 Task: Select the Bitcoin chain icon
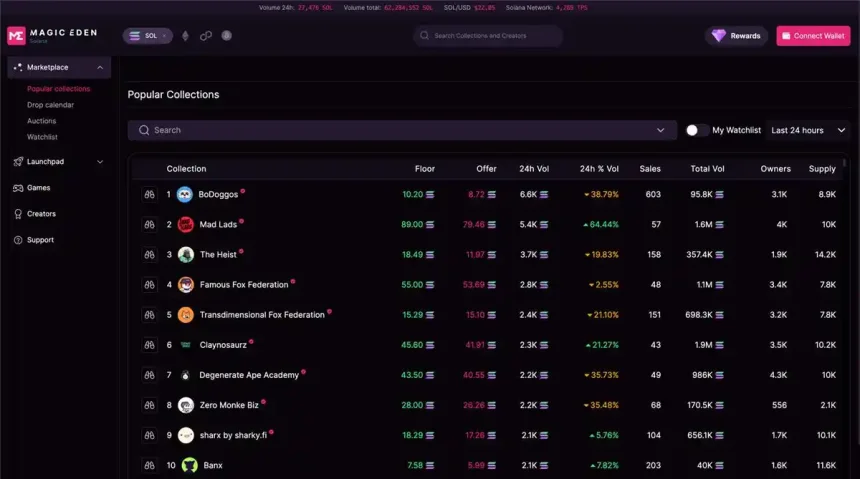pyautogui.click(x=227, y=36)
